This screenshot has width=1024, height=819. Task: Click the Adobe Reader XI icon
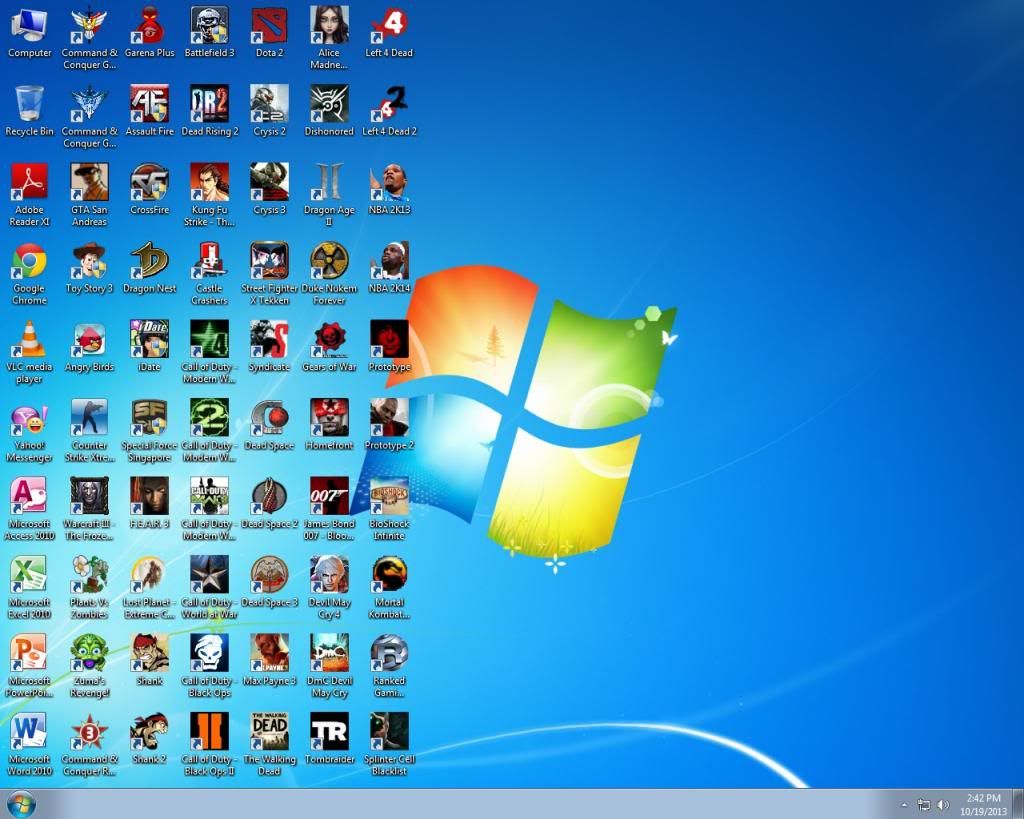click(x=29, y=195)
